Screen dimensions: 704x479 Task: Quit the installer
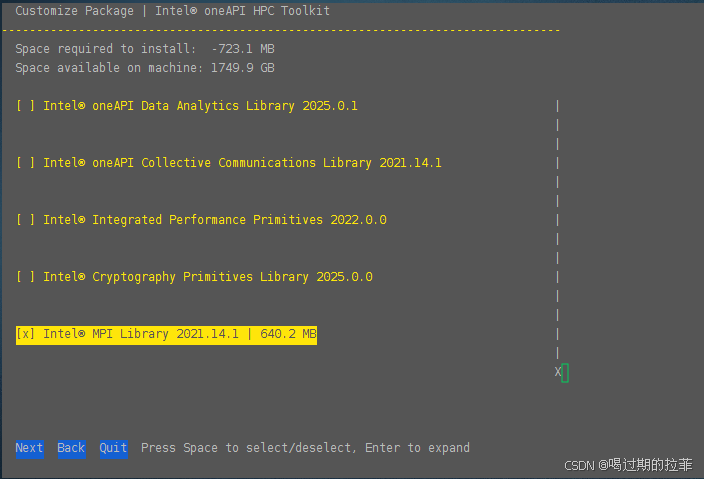(113, 448)
